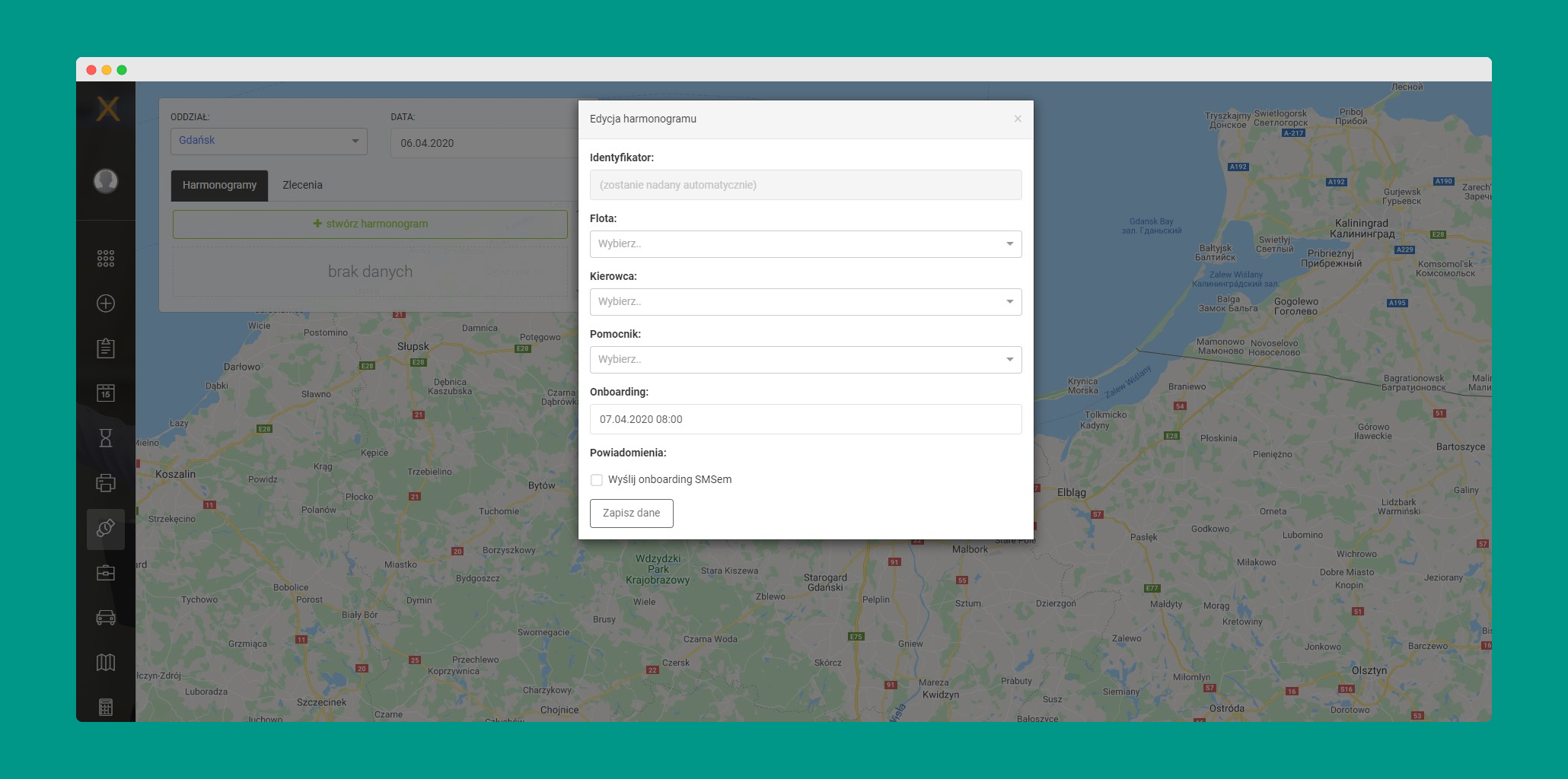Open the calculator icon in sidebar
This screenshot has width=1568, height=779.
point(106,707)
